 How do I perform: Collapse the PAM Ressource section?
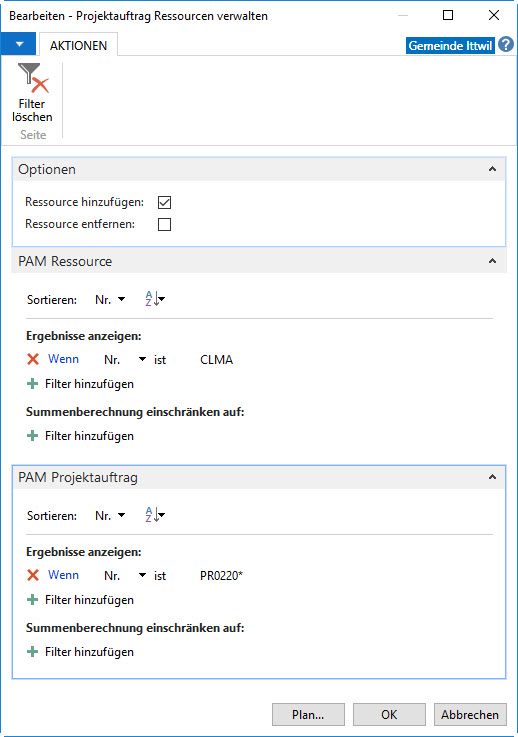[x=492, y=261]
